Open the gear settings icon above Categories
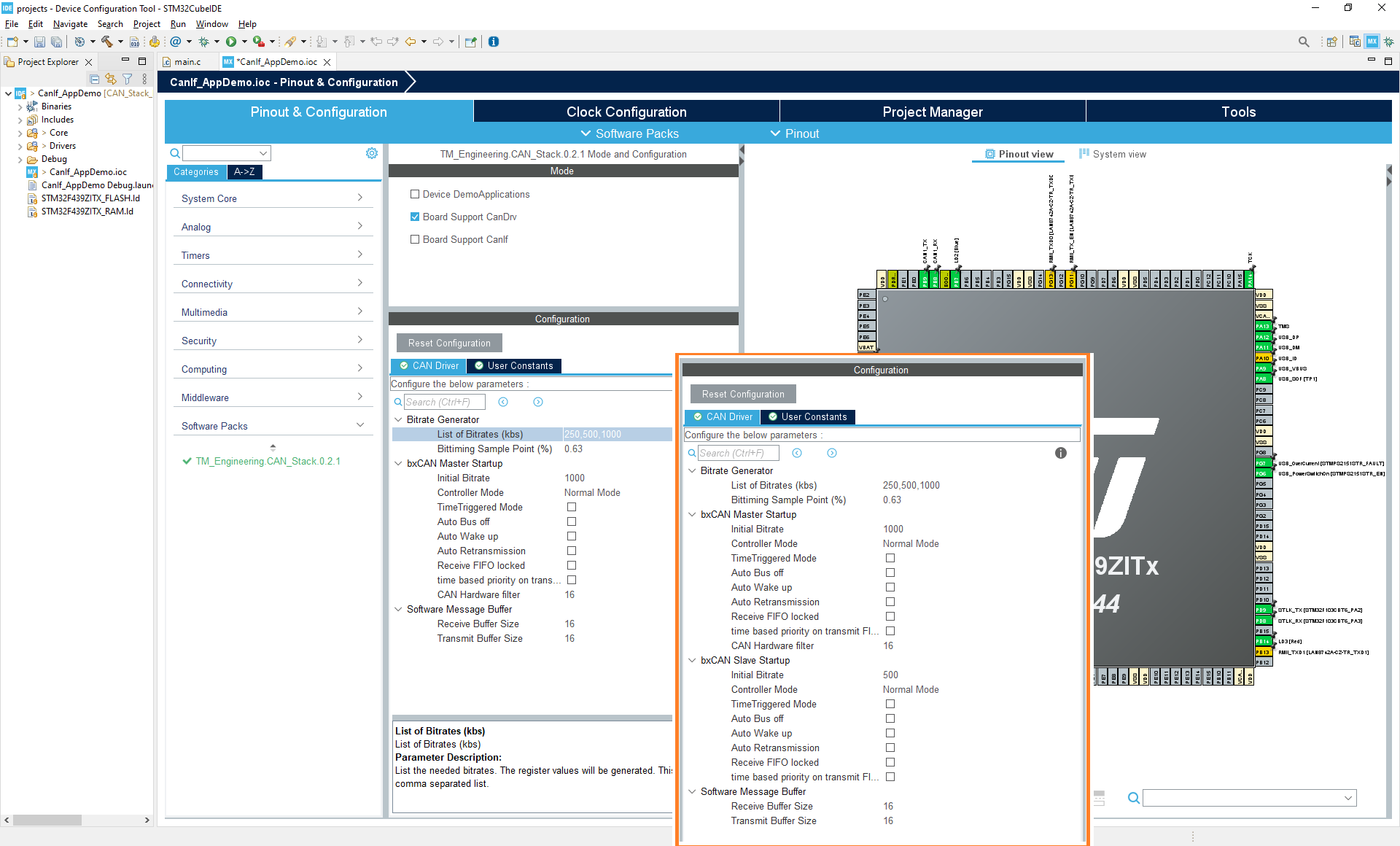This screenshot has height=846, width=1400. pos(372,153)
